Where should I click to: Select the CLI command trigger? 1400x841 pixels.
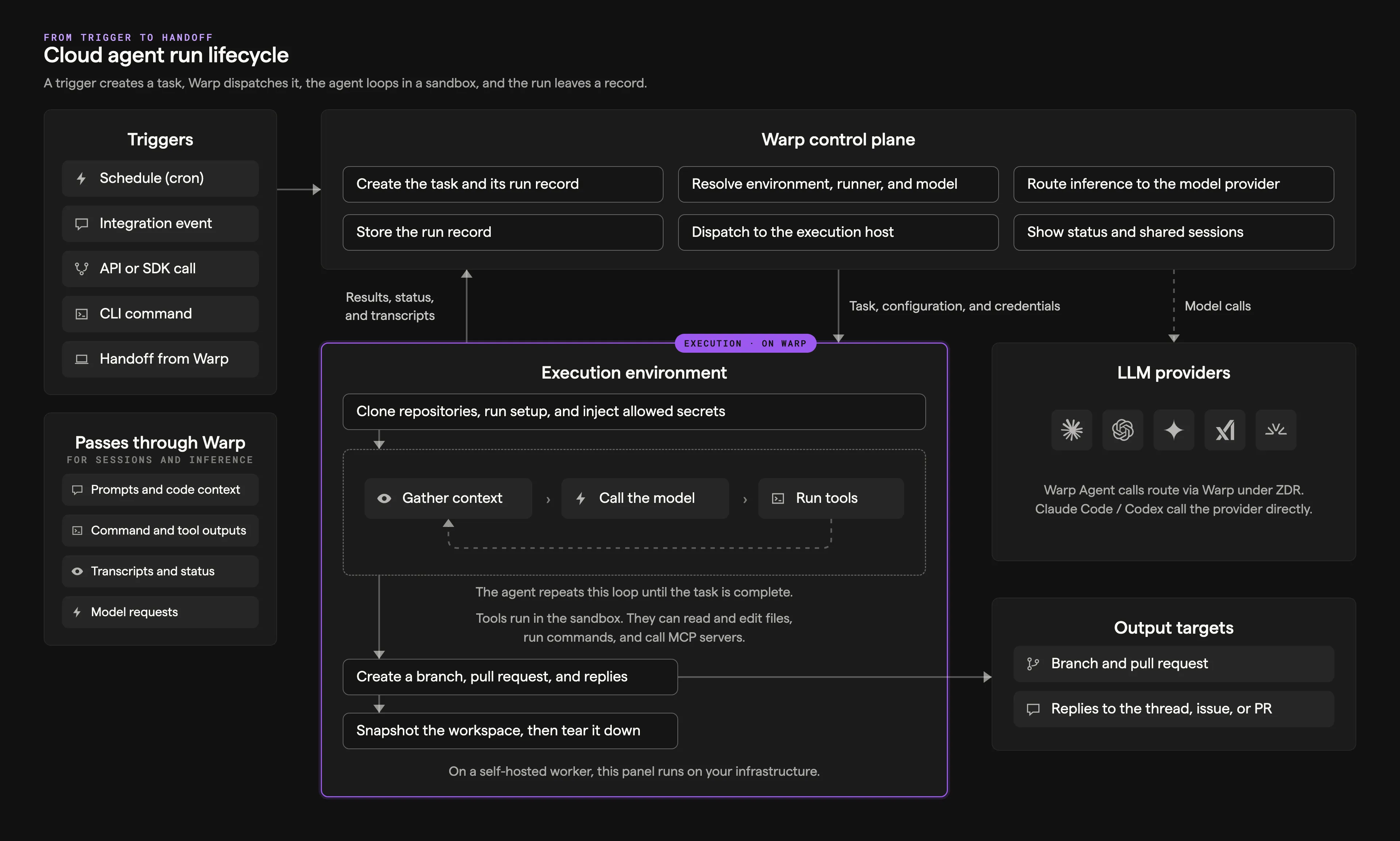coord(160,314)
